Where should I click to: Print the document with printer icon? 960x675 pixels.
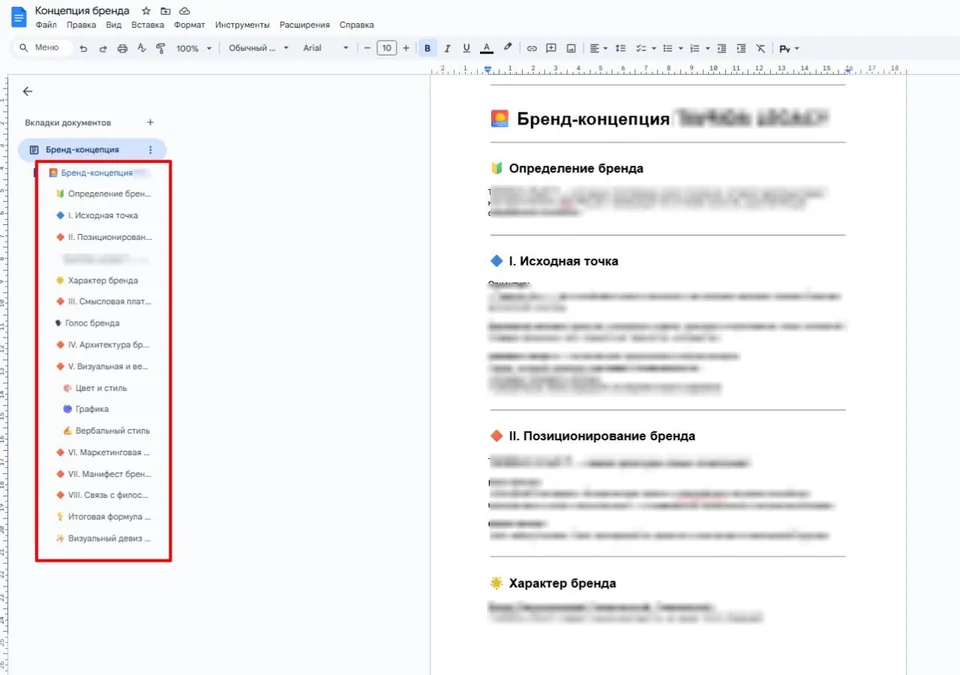(122, 48)
